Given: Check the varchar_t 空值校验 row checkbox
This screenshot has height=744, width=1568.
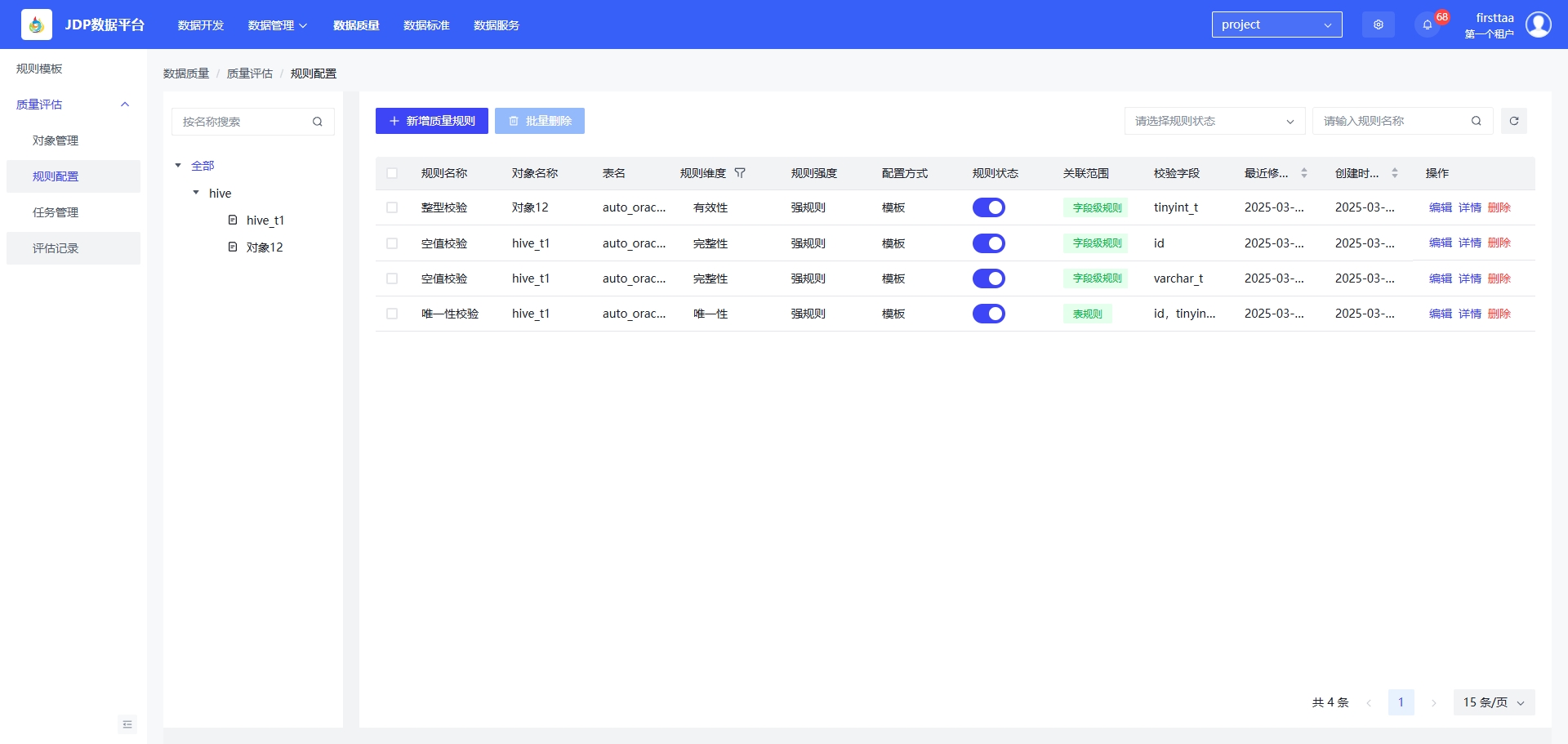Looking at the screenshot, I should pyautogui.click(x=392, y=278).
